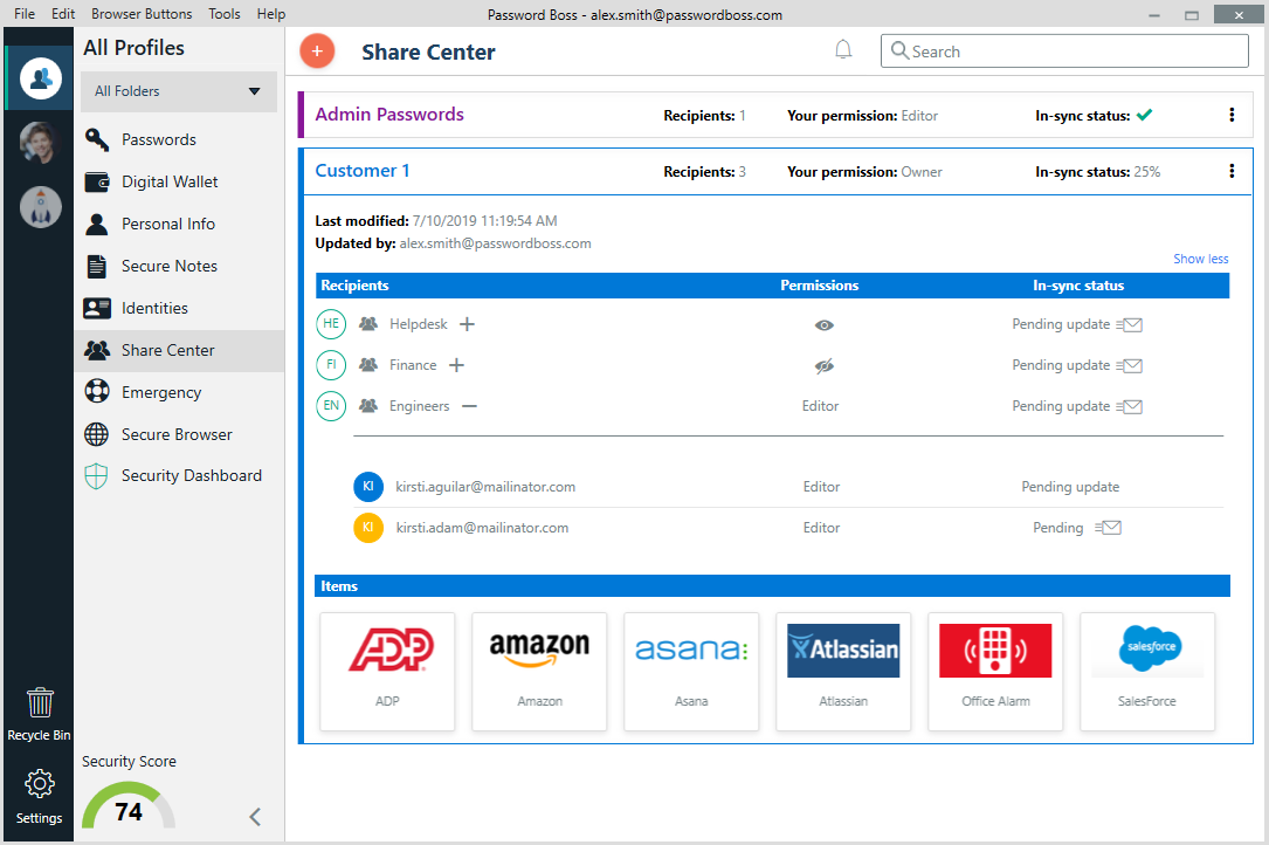Click the FI Finance avatar circle
Screen dimensions: 1269x845
tap(331, 365)
